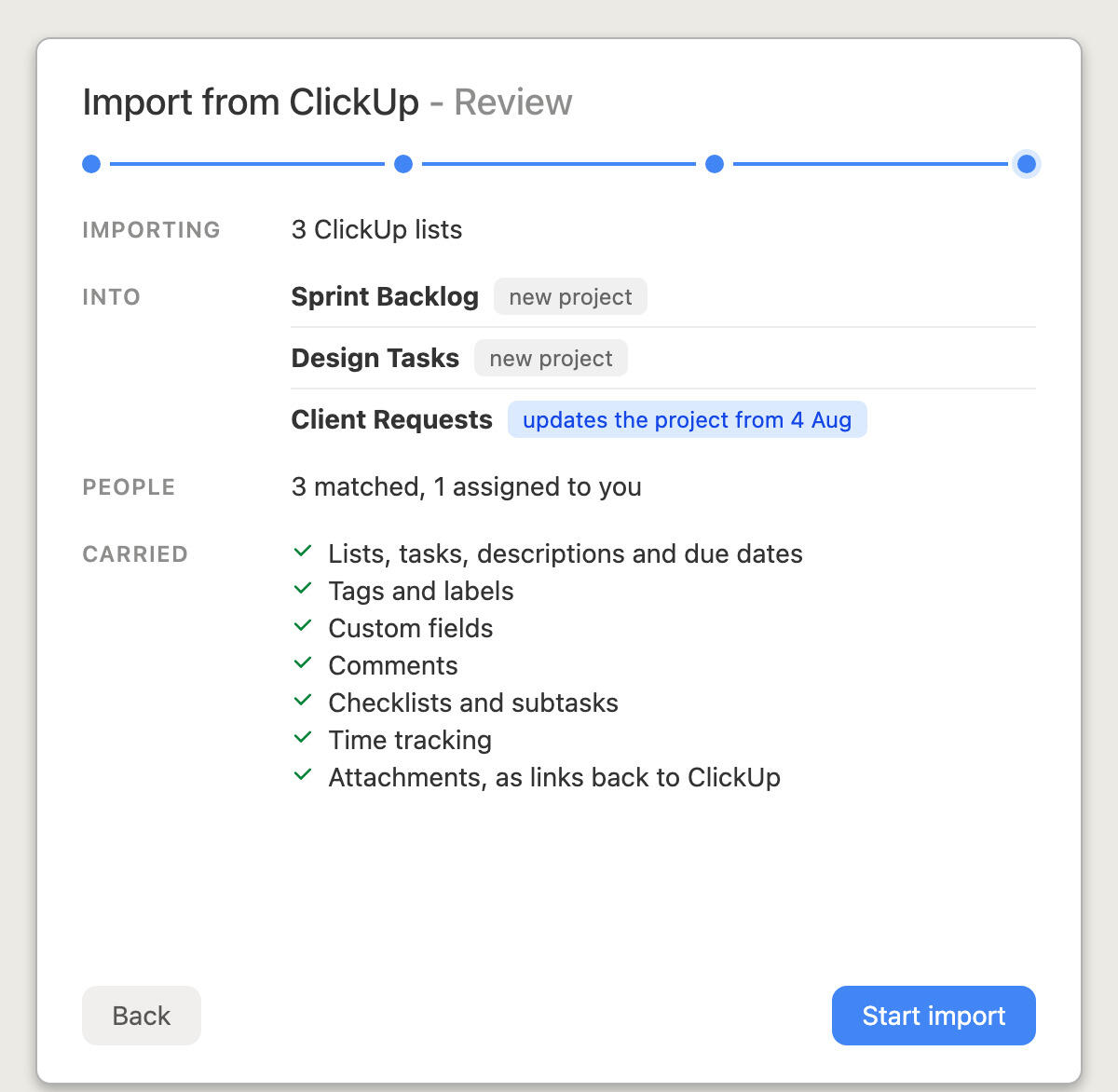Screen dimensions: 1118x1092
Task: Click the 'Time tracking' item
Action: coord(410,740)
